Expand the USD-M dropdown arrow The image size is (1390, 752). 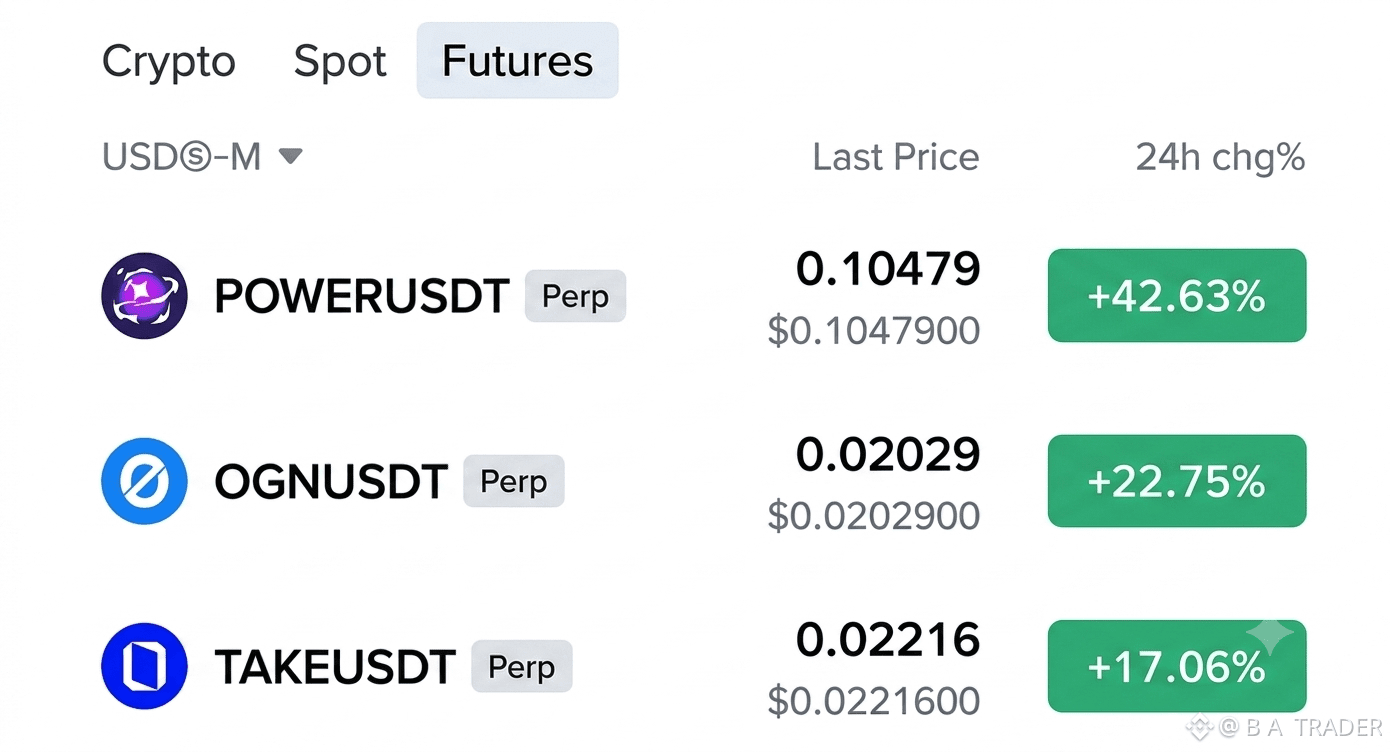coord(290,157)
